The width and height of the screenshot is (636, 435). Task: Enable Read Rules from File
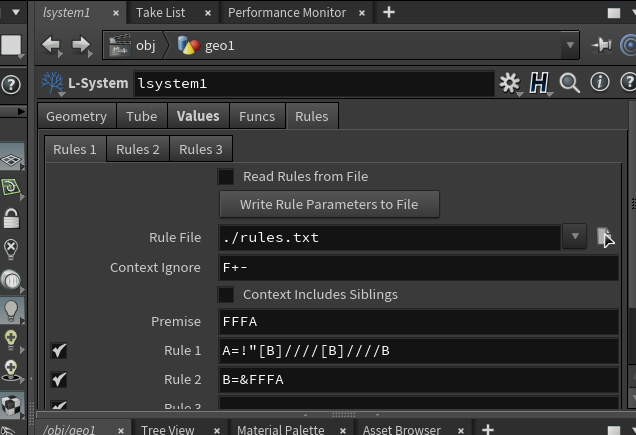[x=226, y=177]
